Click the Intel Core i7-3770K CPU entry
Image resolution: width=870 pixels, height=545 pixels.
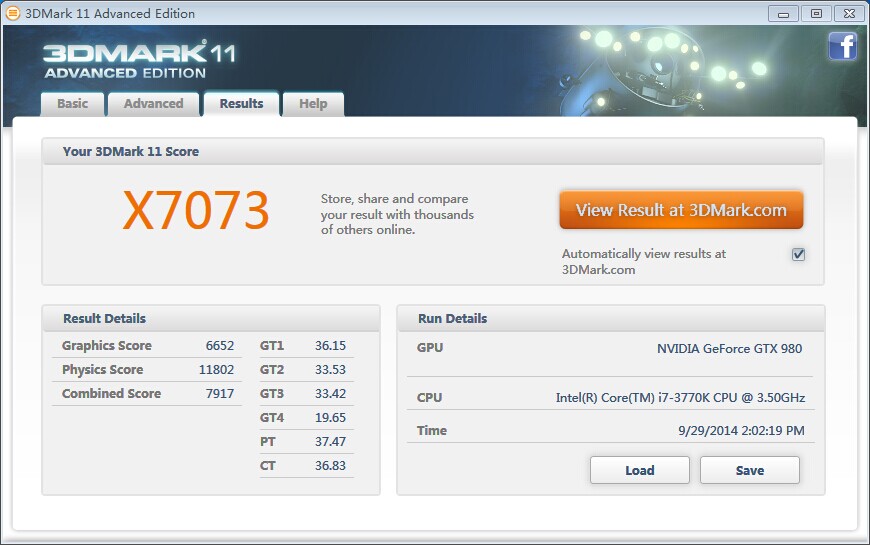(680, 398)
